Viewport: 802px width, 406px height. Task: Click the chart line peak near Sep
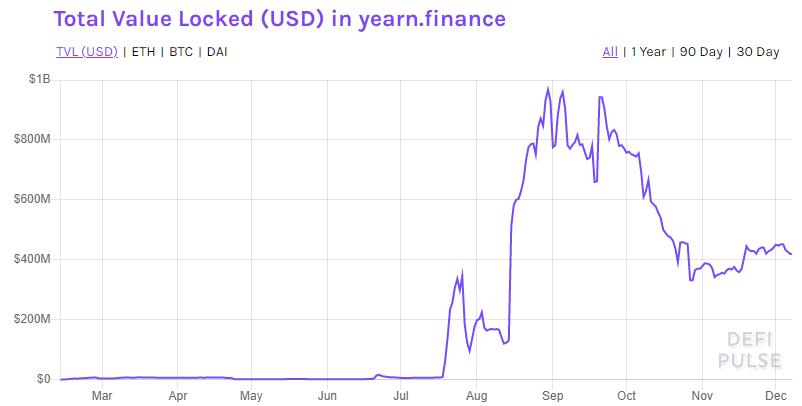point(548,89)
